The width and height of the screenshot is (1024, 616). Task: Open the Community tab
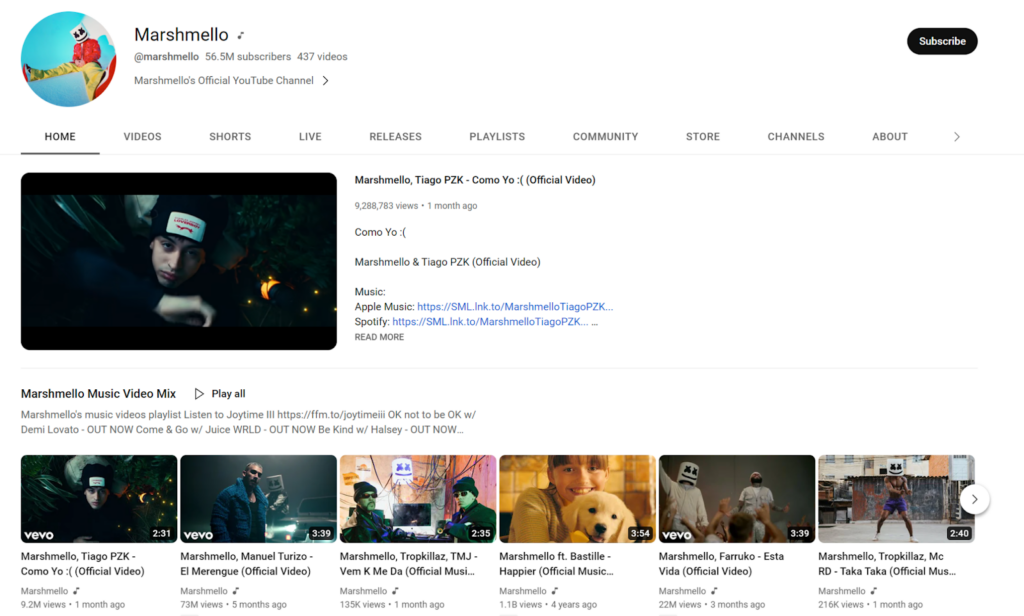click(x=605, y=137)
